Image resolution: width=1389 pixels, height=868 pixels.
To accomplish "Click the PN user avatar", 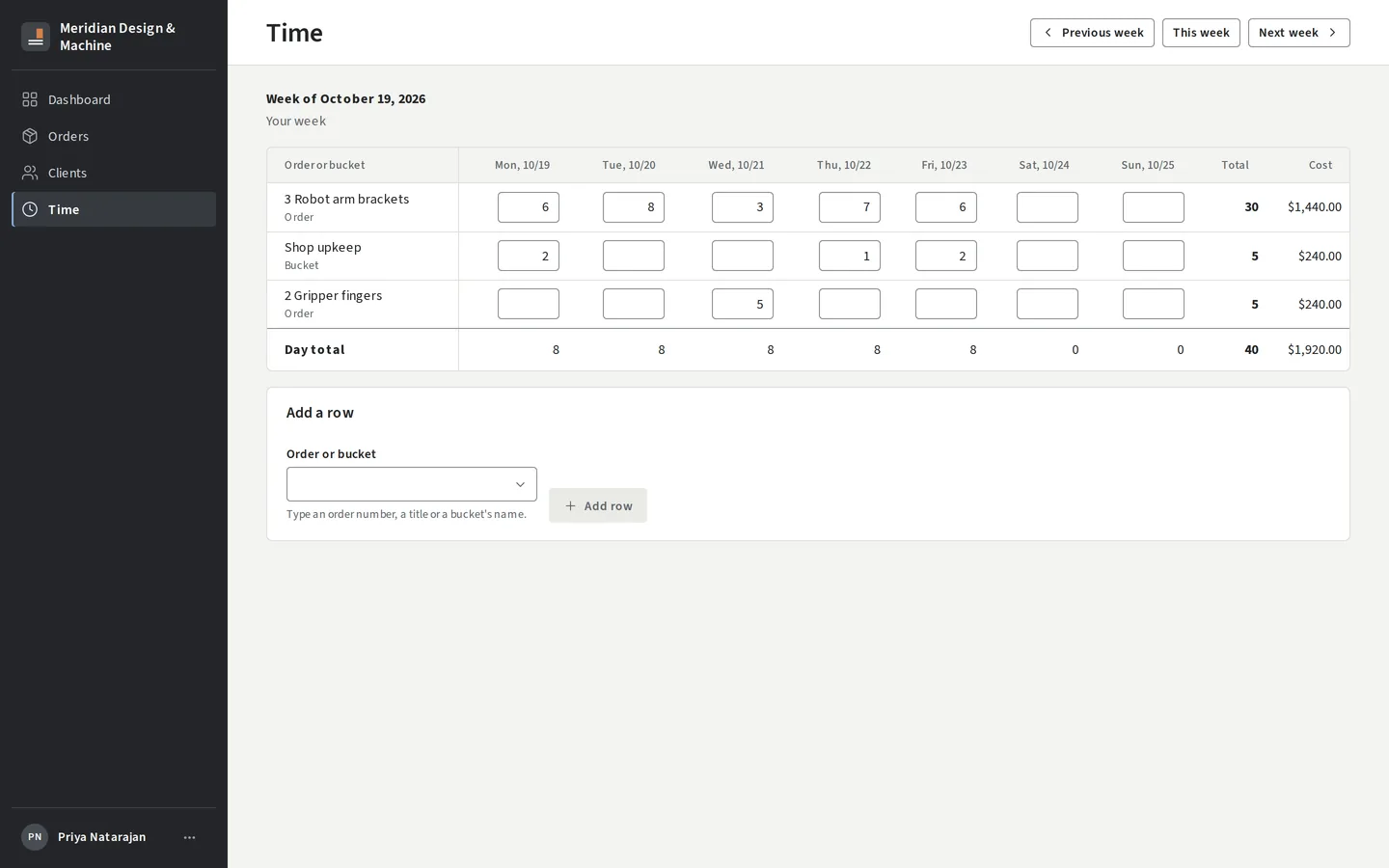I will pos(35,837).
